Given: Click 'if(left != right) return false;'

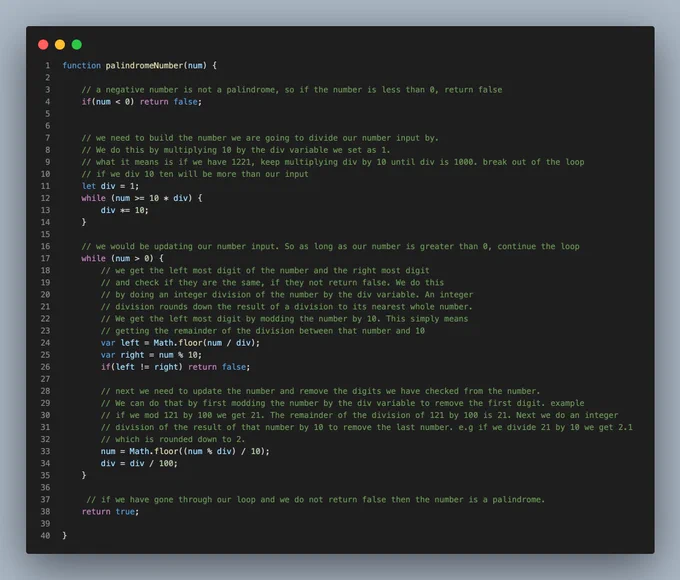Looking at the screenshot, I should [x=176, y=367].
